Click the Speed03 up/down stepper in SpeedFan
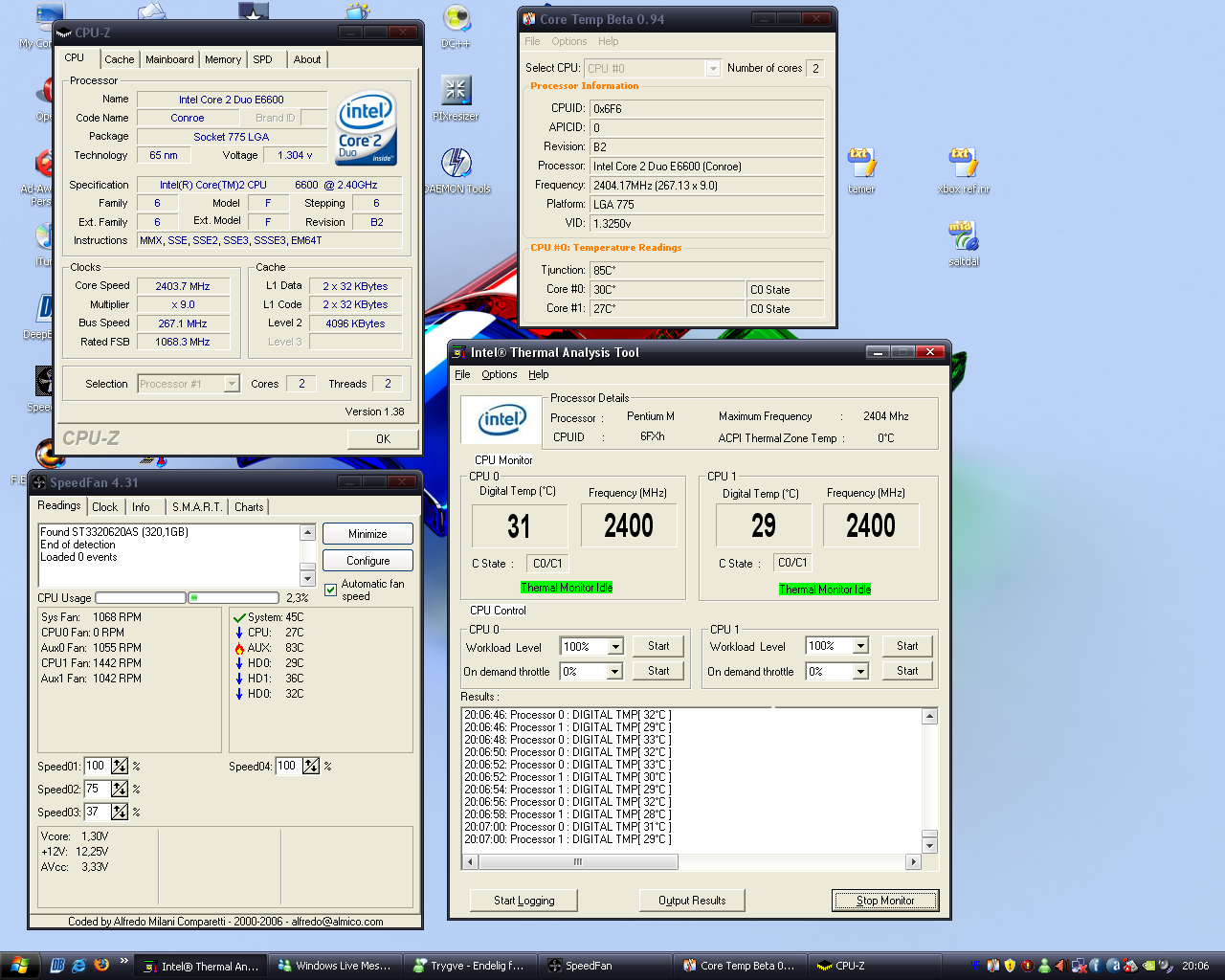The height and width of the screenshot is (980, 1225). 120,812
